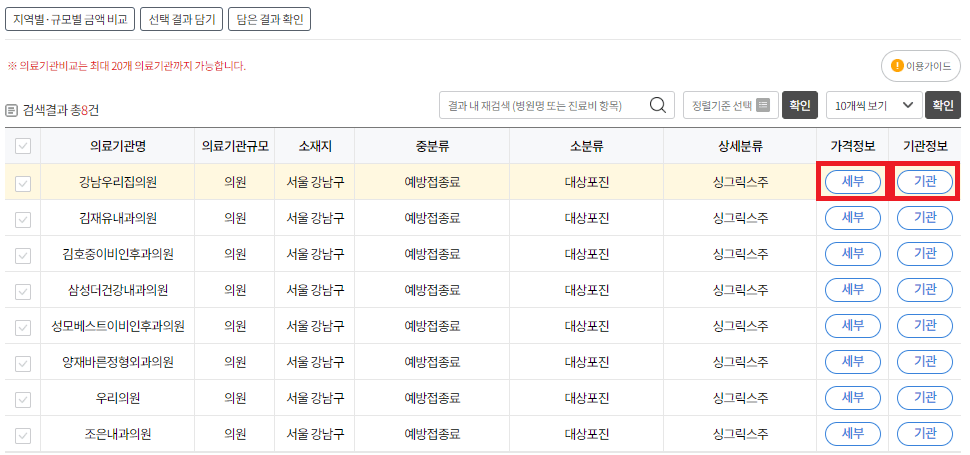Click the 의료기관명 column header
The image size is (970, 455).
tap(118, 147)
